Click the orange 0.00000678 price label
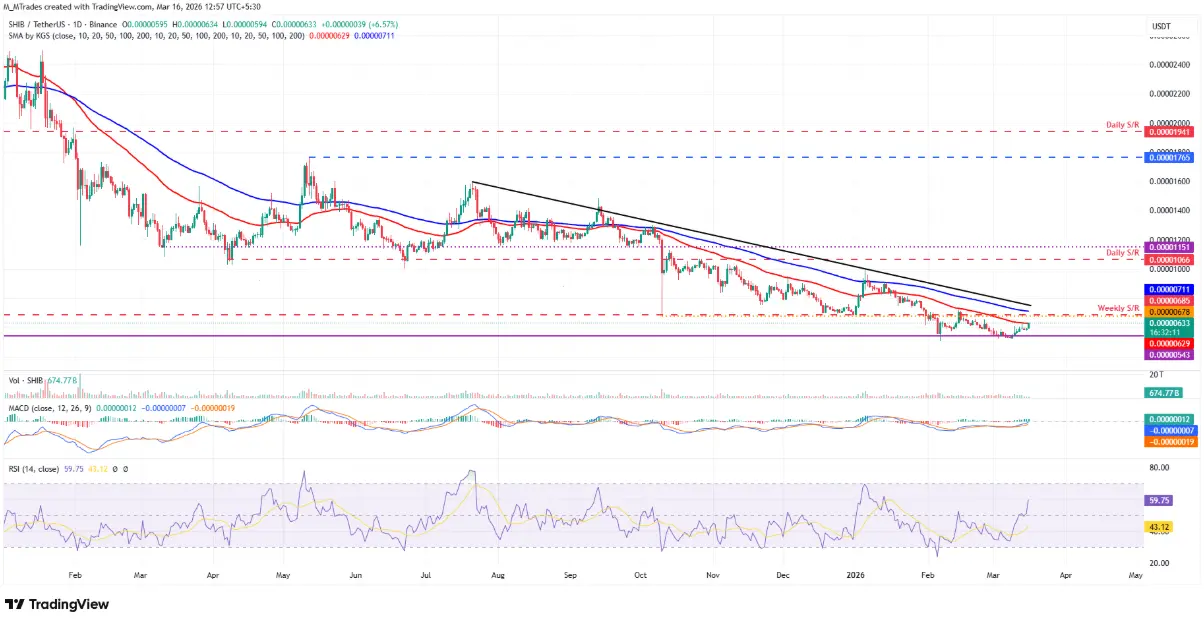 click(x=1168, y=312)
